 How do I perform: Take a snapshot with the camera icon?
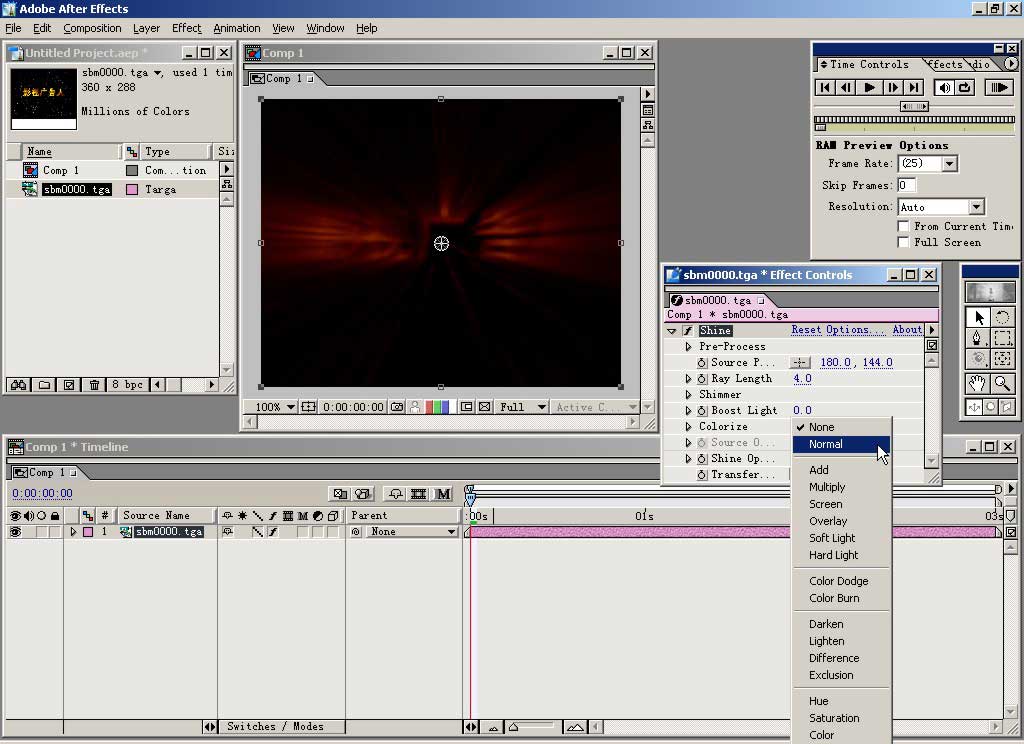point(397,407)
